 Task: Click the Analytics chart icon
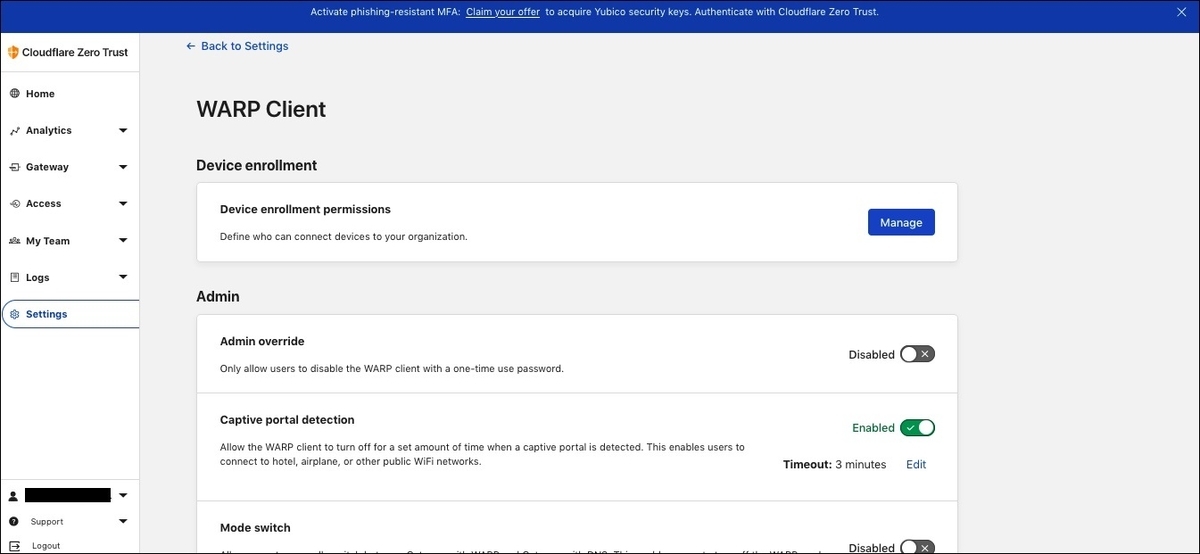pos(14,131)
